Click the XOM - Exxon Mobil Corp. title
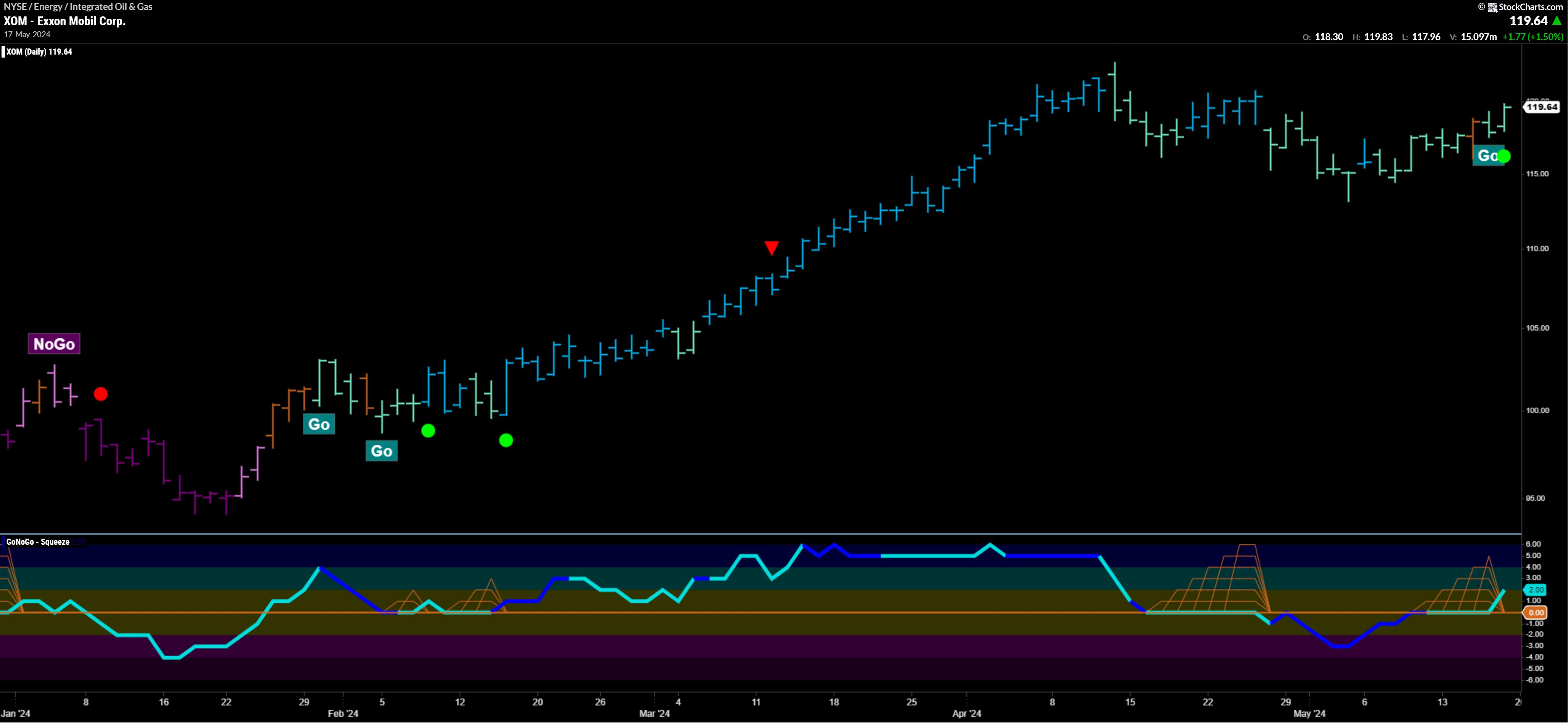The width and height of the screenshot is (1568, 723). coord(65,21)
